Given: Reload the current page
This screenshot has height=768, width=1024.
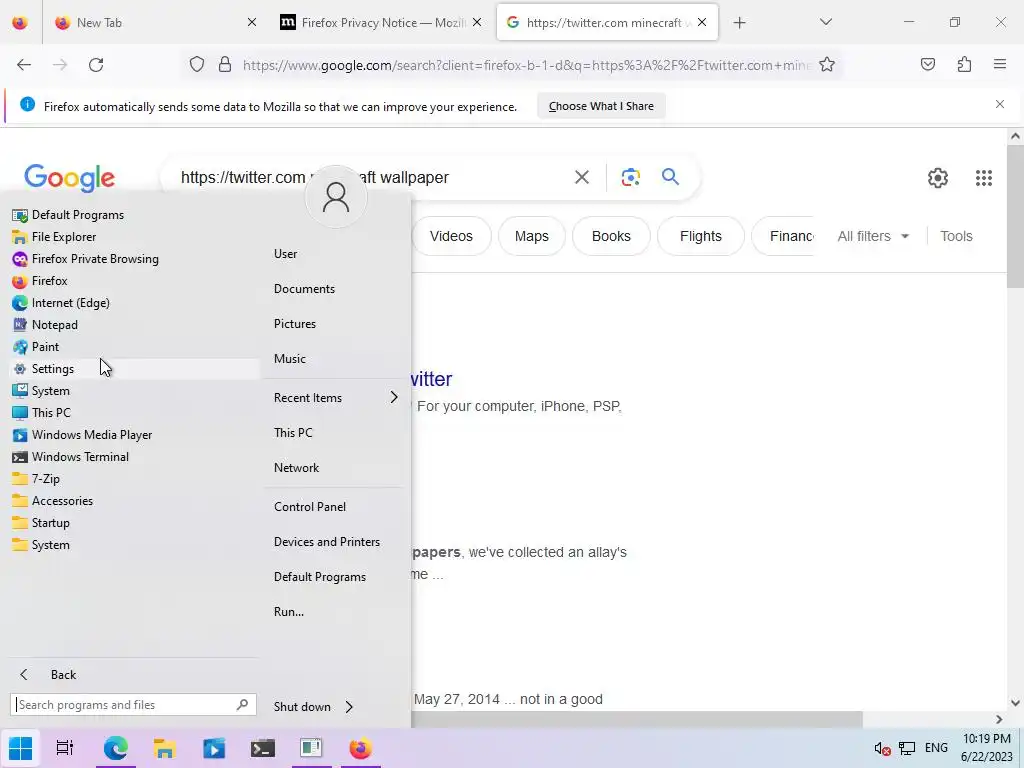Looking at the screenshot, I should [x=96, y=65].
